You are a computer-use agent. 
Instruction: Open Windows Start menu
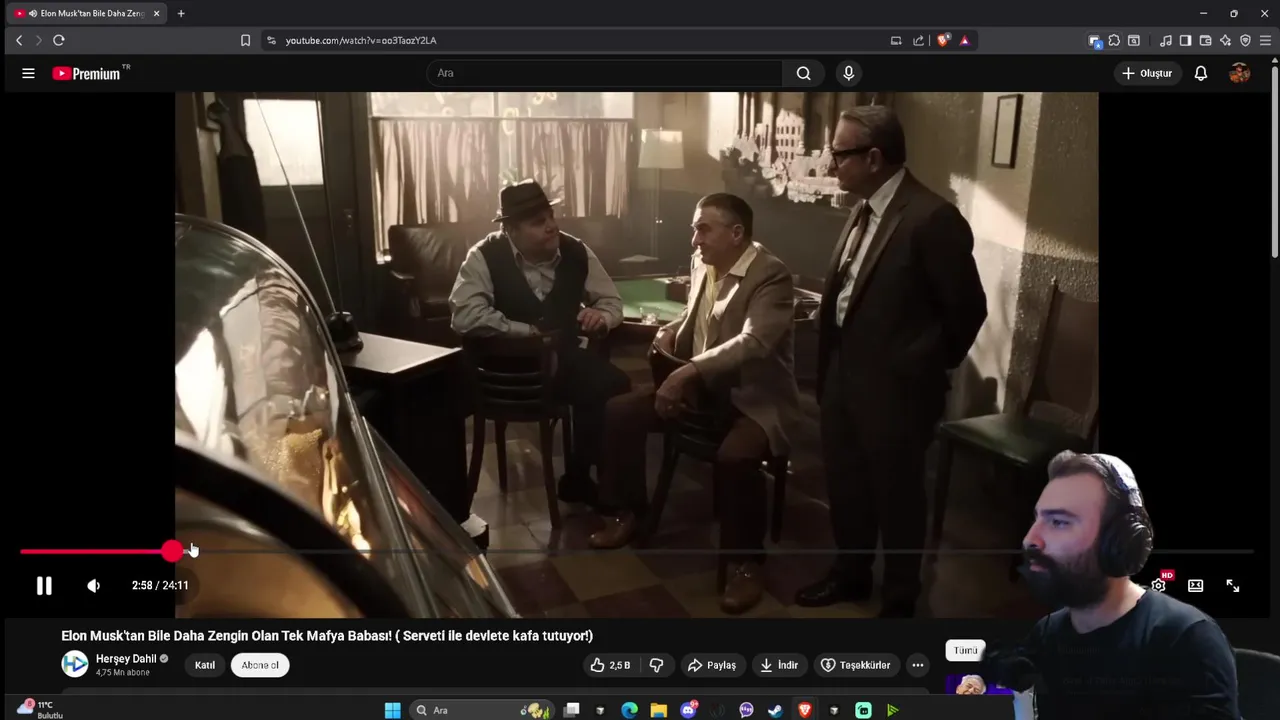tap(392, 710)
